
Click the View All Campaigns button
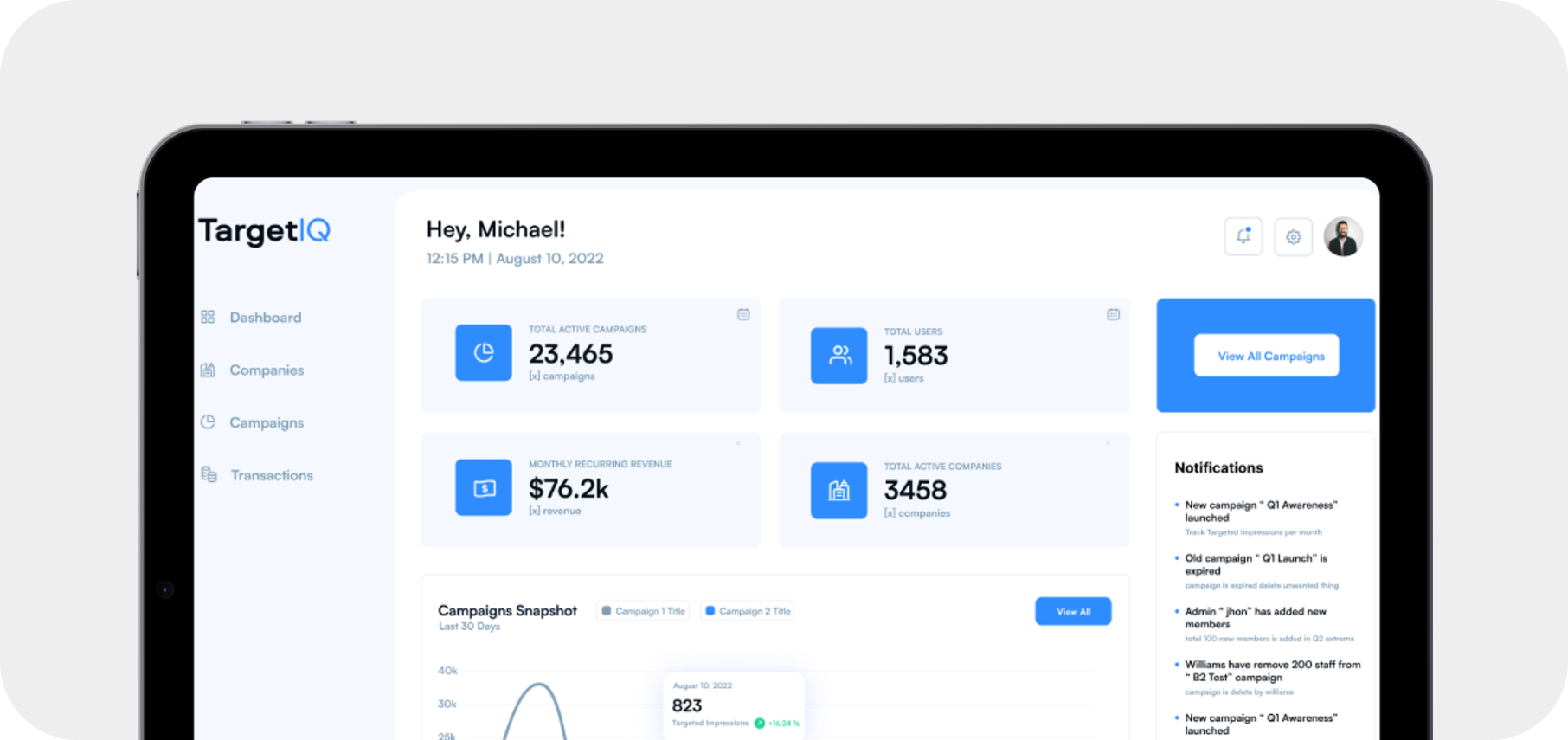click(x=1266, y=356)
